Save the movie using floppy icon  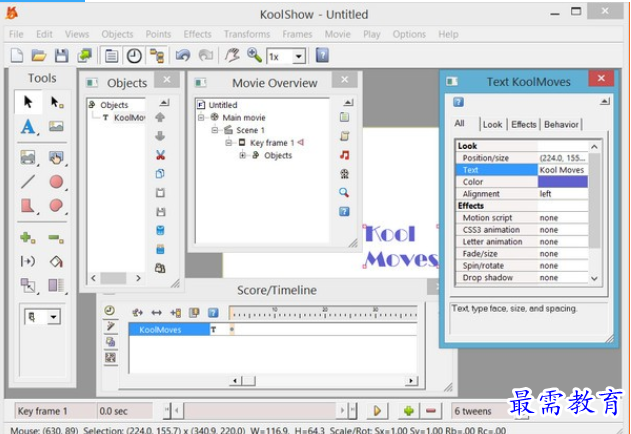point(61,56)
